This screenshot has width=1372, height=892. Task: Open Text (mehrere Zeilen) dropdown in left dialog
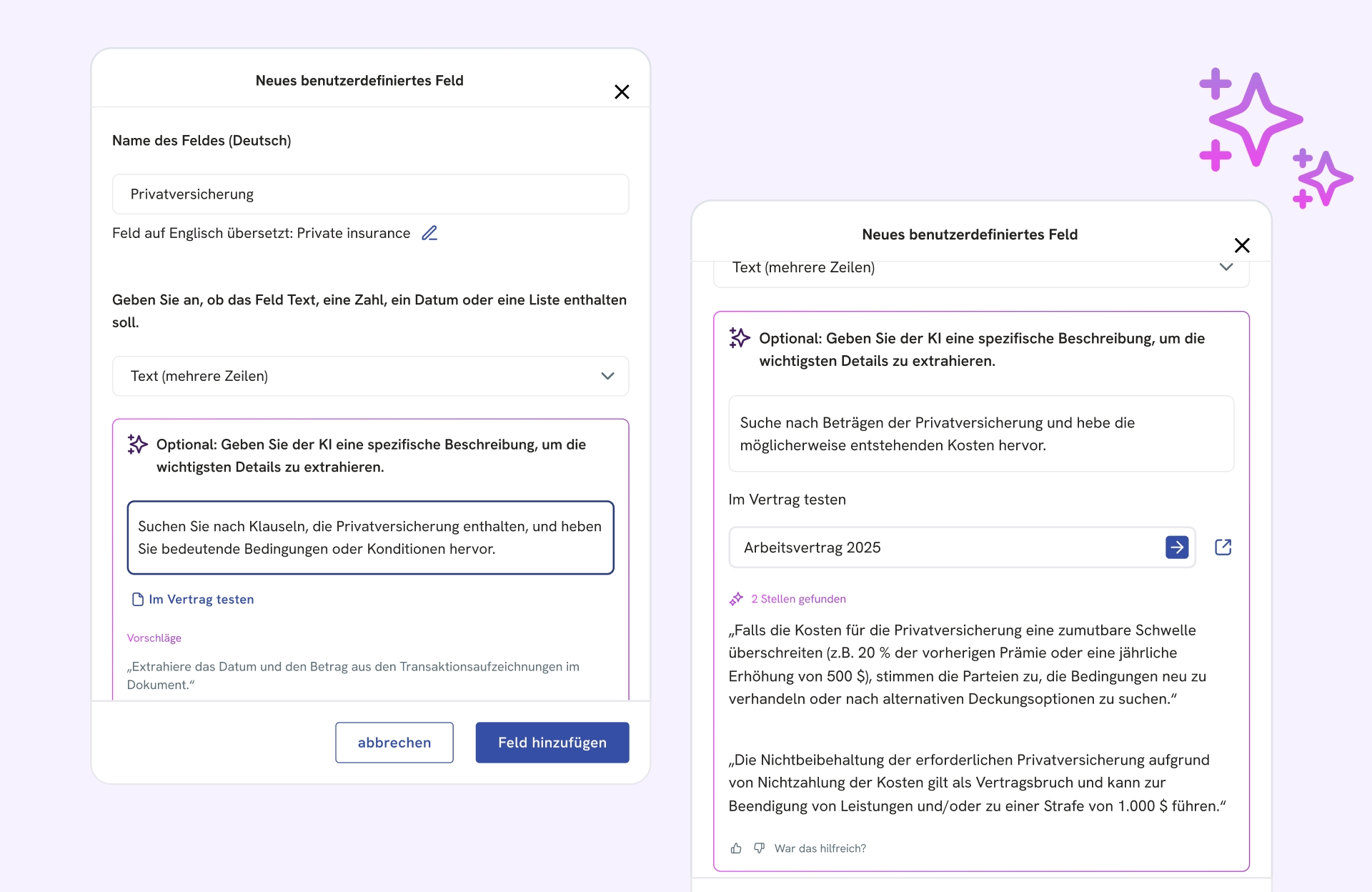click(x=370, y=376)
